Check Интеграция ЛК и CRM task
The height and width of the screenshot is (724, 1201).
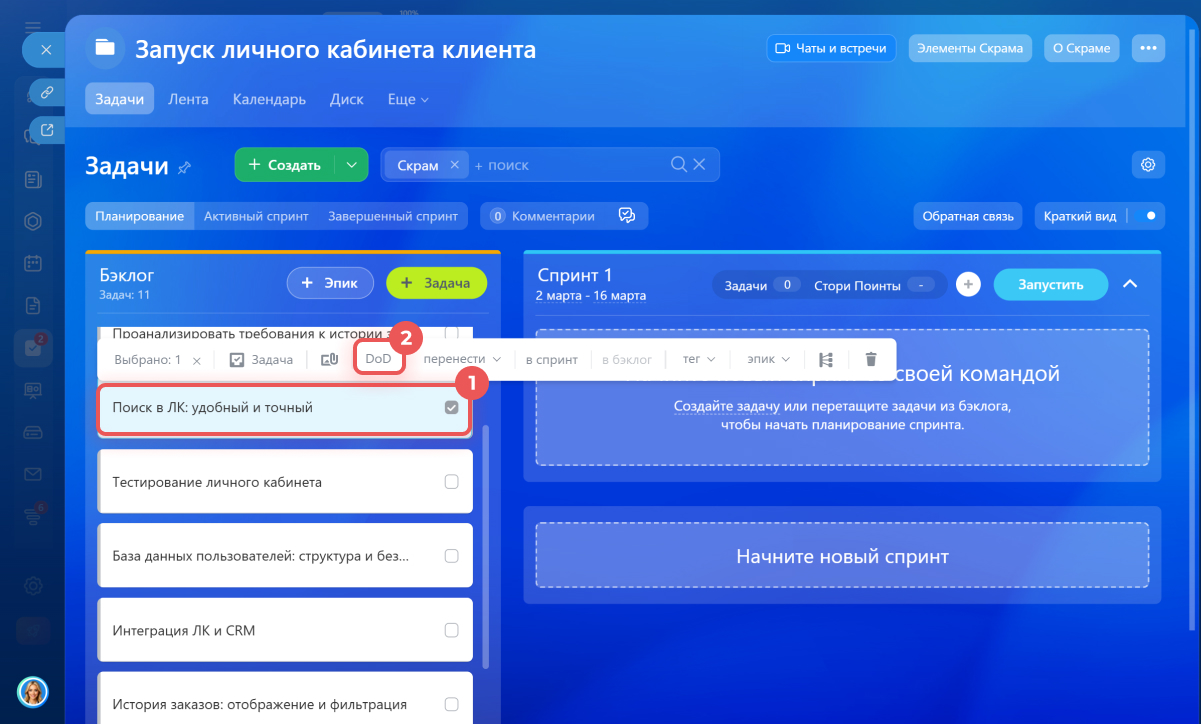451,630
